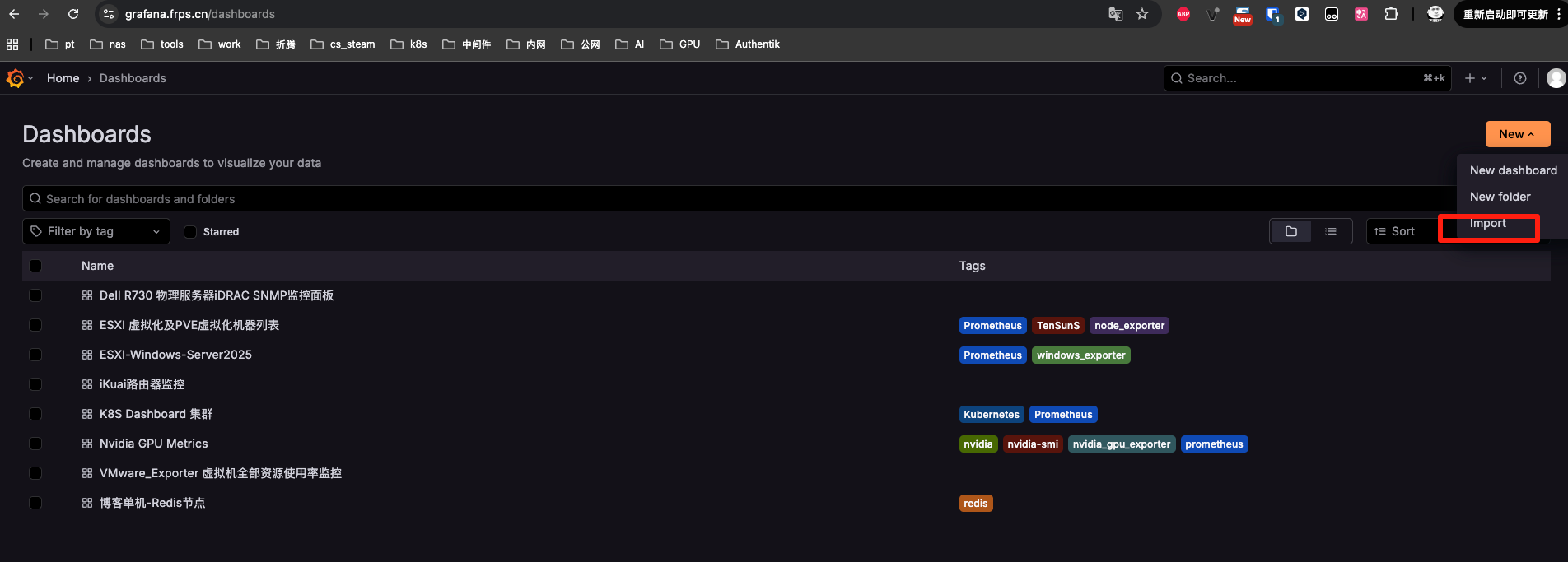1568x562 pixels.
Task: Click the Dashboards breadcrumb text
Action: click(133, 78)
